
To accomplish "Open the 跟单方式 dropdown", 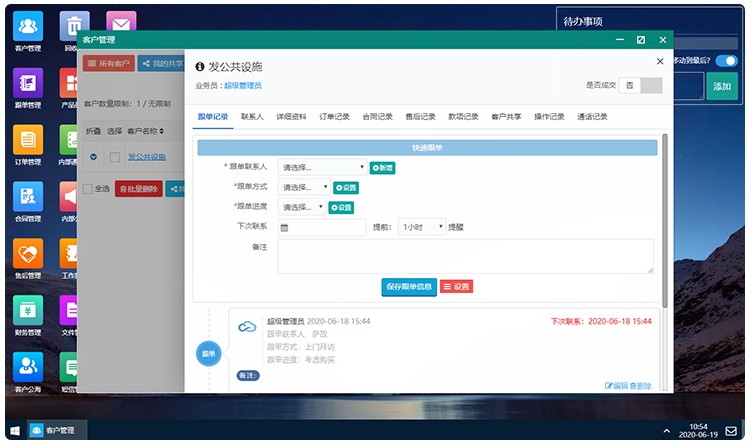I will [304, 187].
